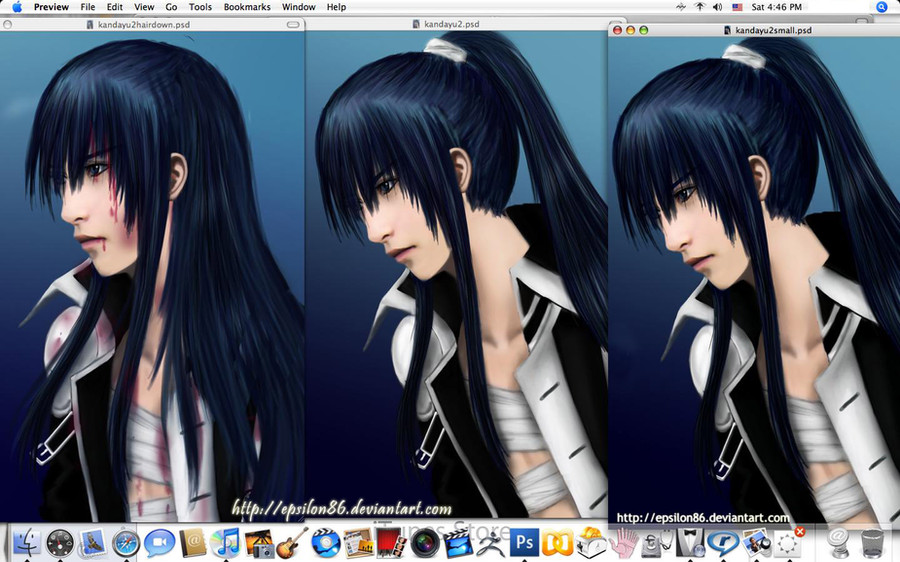This screenshot has width=900, height=562.
Task: Open the Preview application menu
Action: [51, 7]
